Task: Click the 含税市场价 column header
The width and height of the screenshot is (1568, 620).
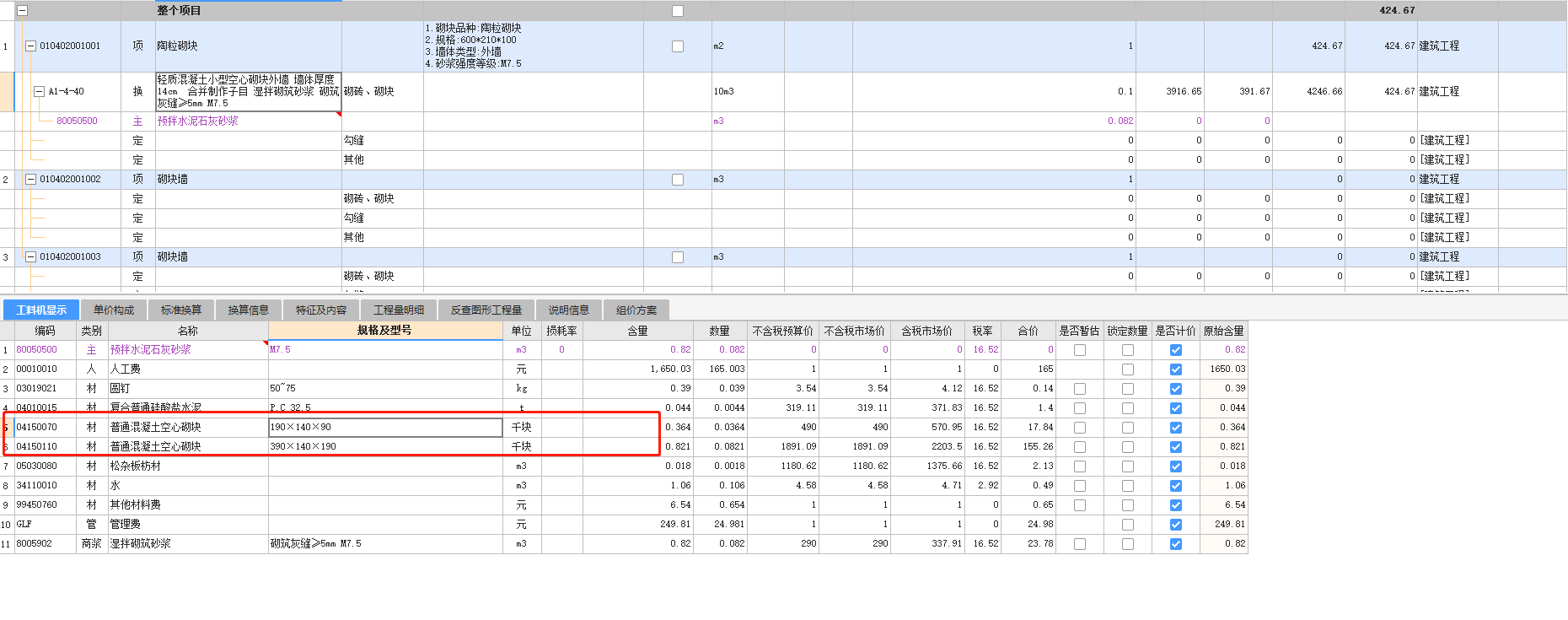Action: pos(926,331)
